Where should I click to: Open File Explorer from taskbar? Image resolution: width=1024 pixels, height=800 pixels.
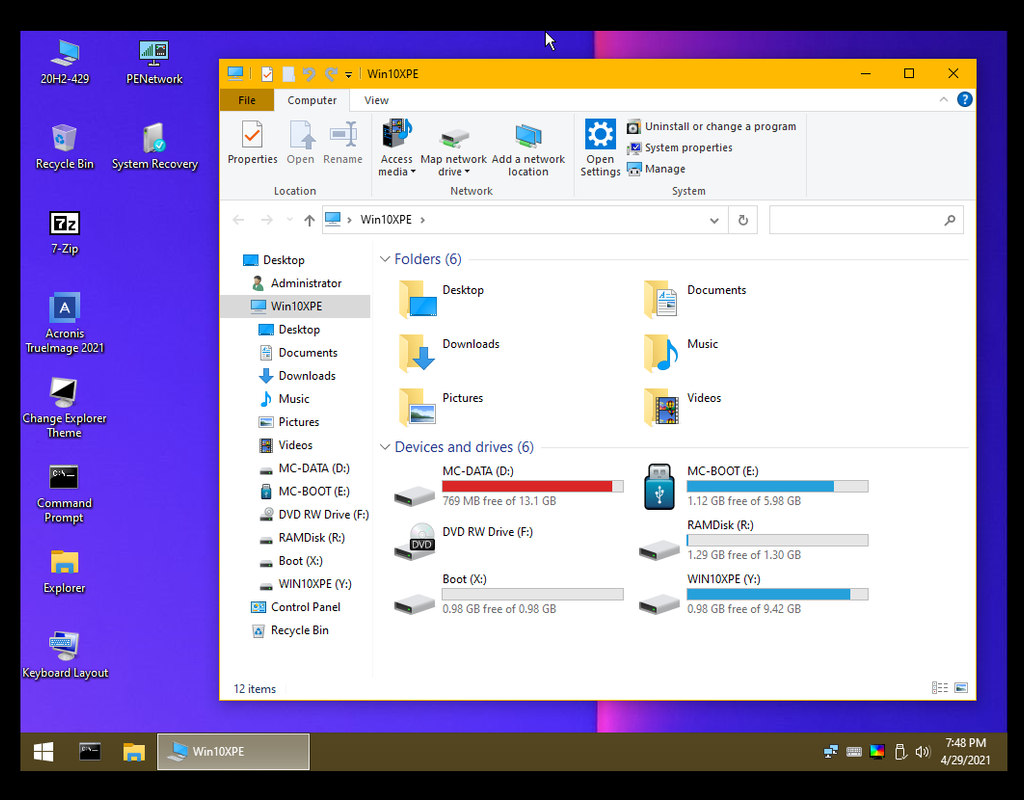(x=134, y=752)
